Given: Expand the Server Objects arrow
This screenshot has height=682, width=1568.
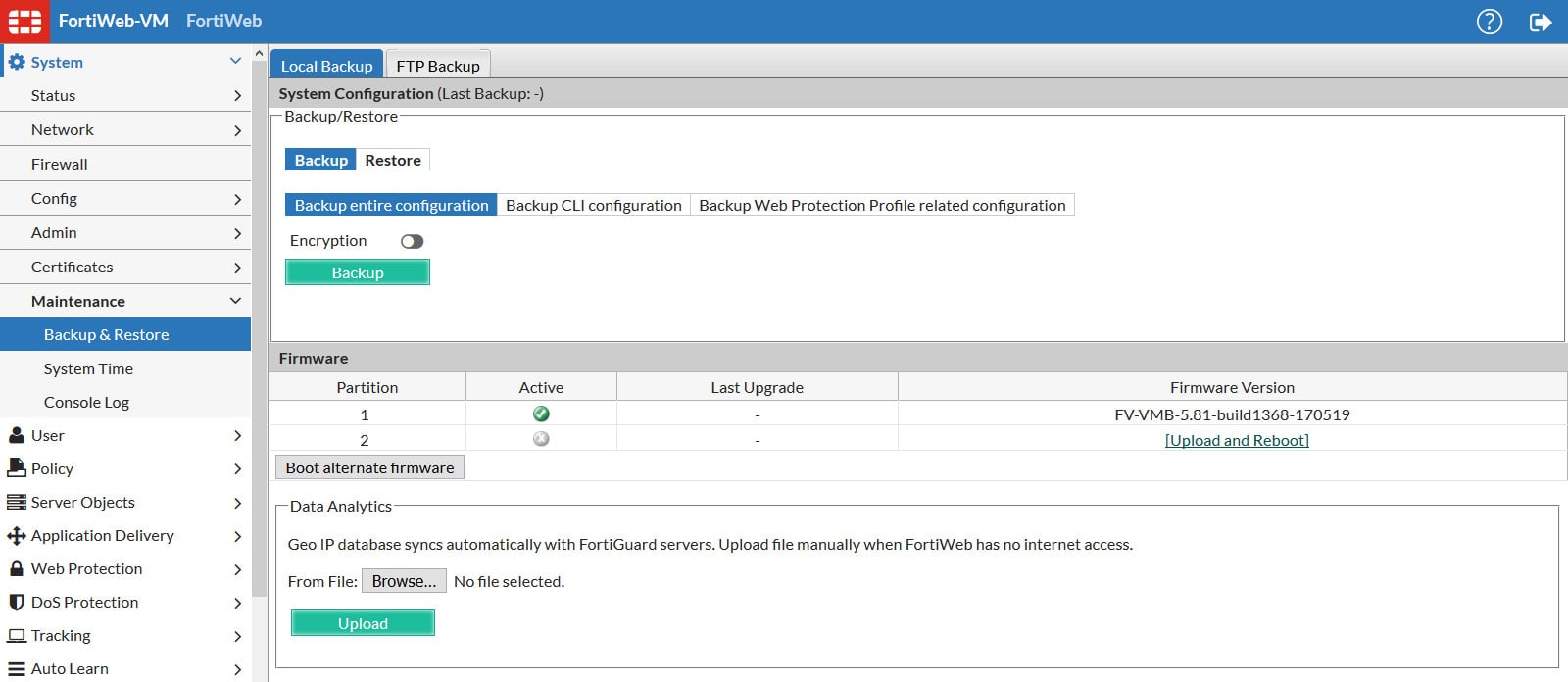Looking at the screenshot, I should [237, 502].
